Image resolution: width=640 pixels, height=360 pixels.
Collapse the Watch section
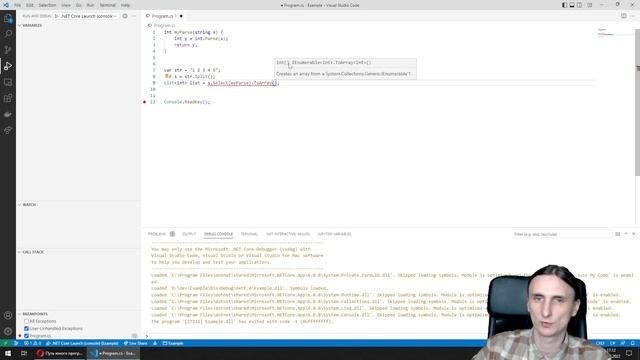[x=27, y=204]
